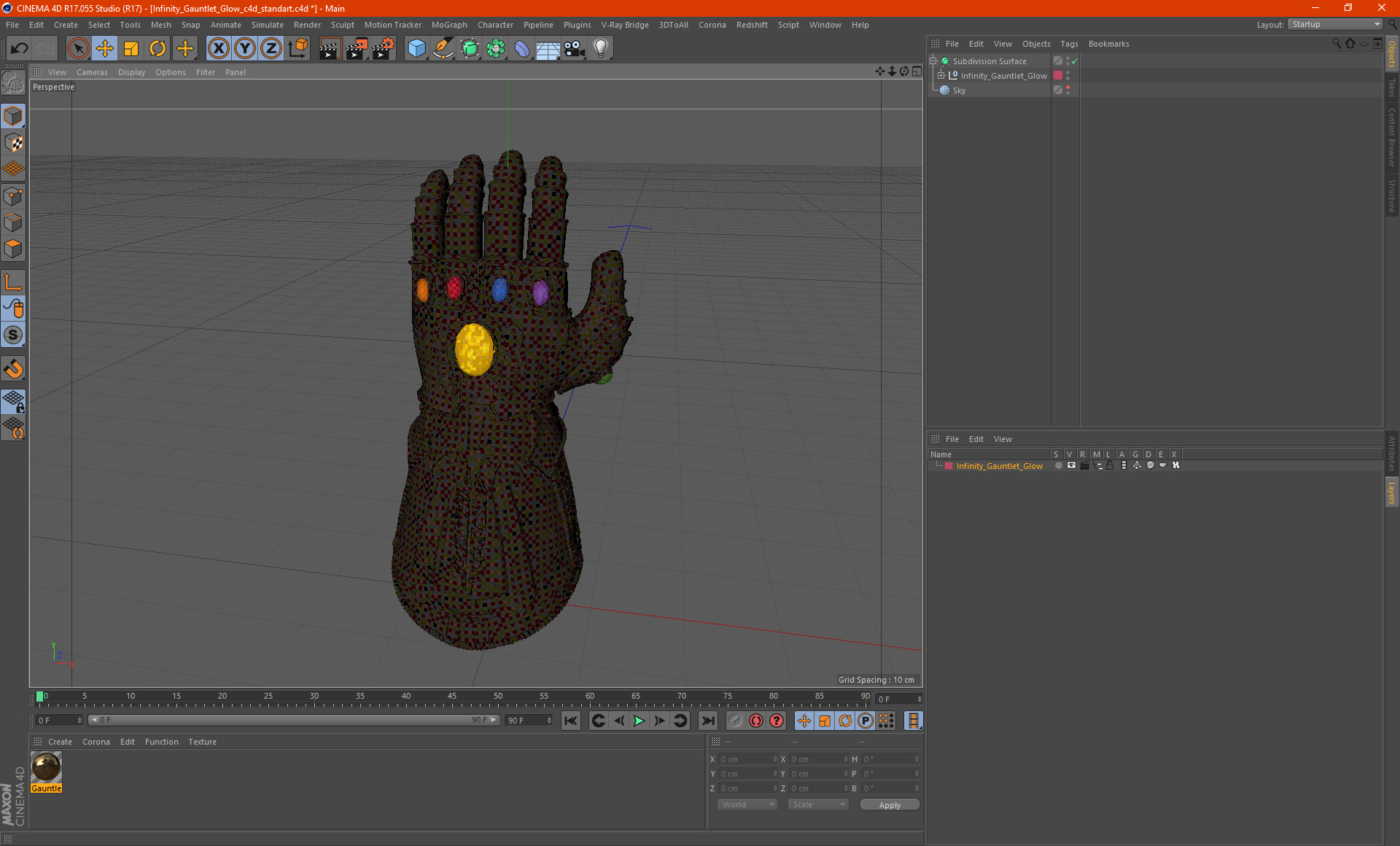Activate the Scale tool in top toolbar
This screenshot has height=846, width=1400.
131,48
